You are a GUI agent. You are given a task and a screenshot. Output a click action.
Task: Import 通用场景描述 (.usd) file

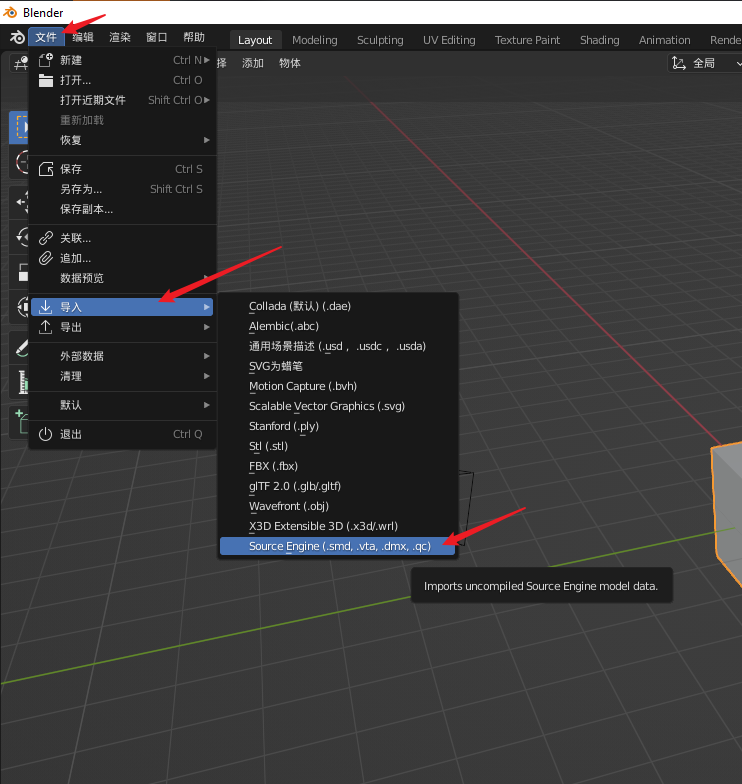coord(338,346)
